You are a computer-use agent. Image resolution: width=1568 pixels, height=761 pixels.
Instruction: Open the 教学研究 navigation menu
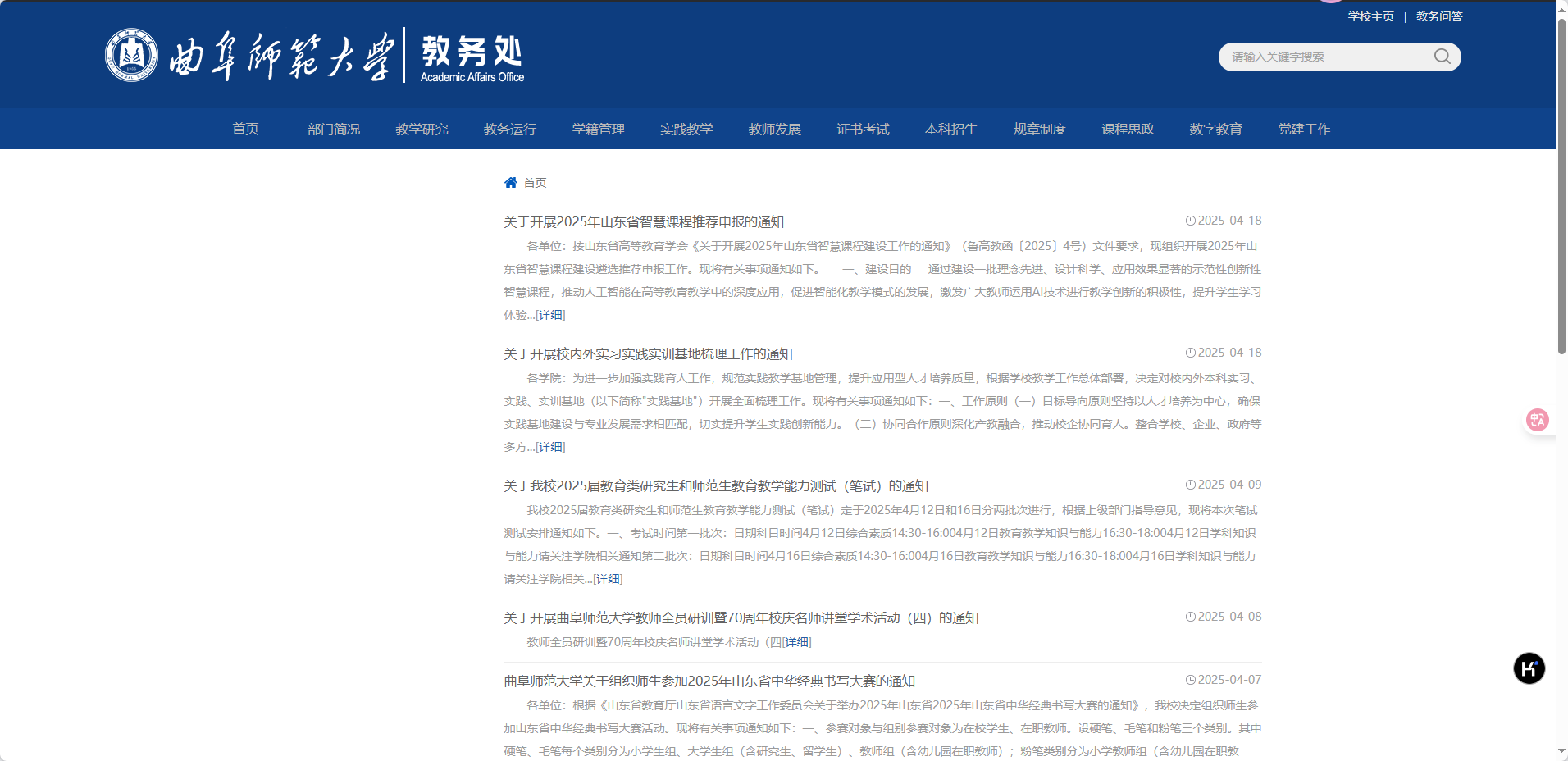(421, 129)
